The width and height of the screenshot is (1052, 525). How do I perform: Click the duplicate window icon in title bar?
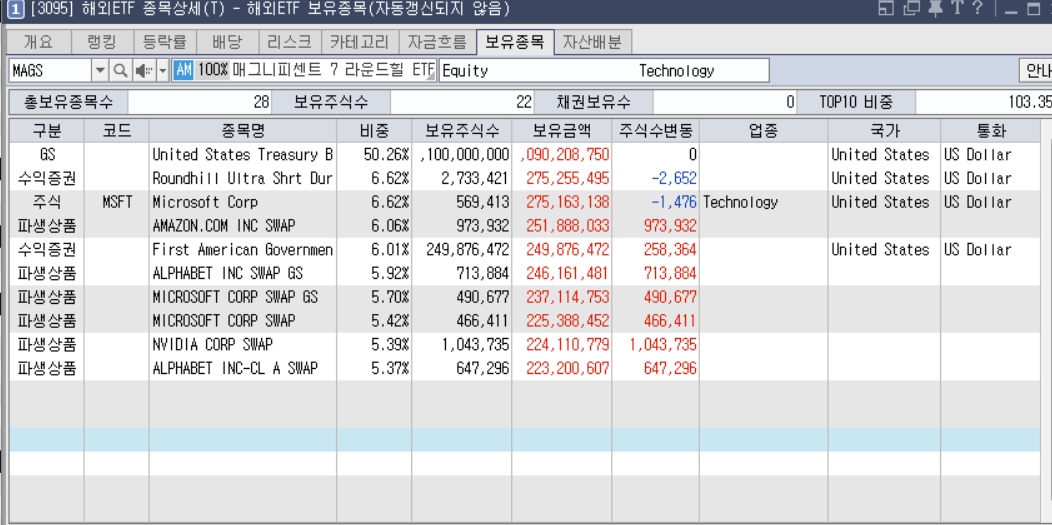pos(911,9)
